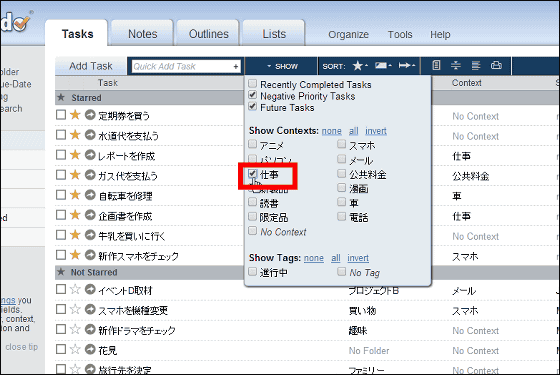Check the スマホ context checkbox
560x375 pixels.
[342, 144]
